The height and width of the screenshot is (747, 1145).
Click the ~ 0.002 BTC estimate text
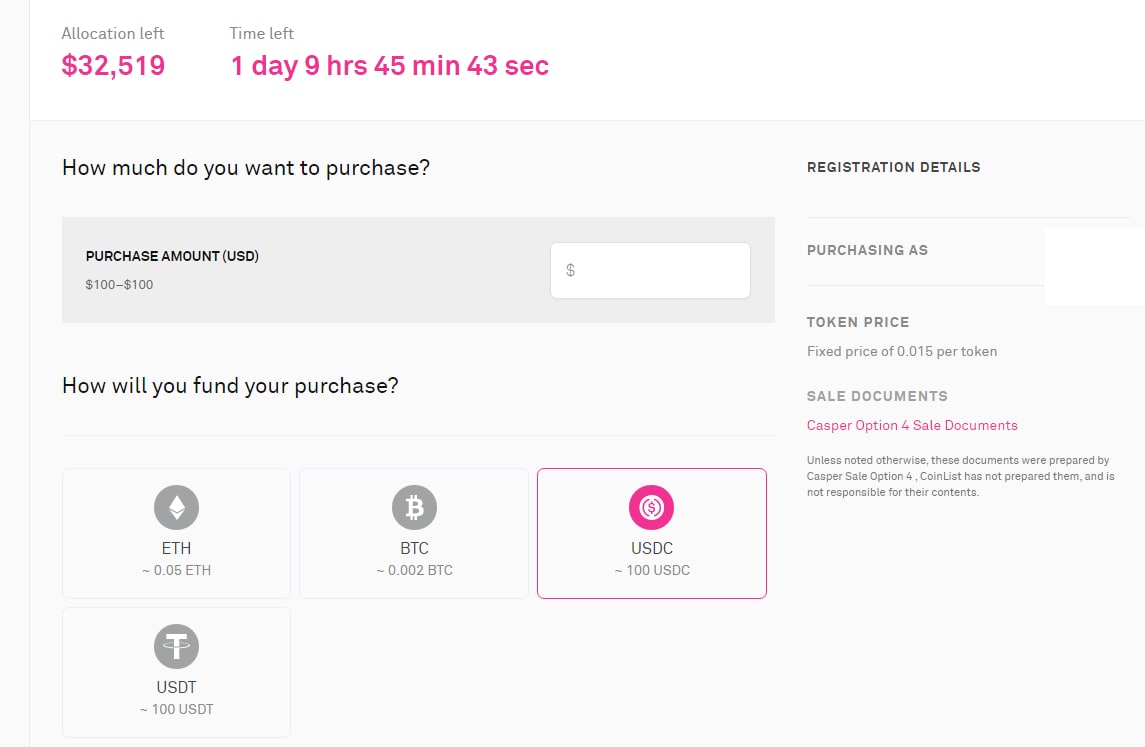(414, 570)
